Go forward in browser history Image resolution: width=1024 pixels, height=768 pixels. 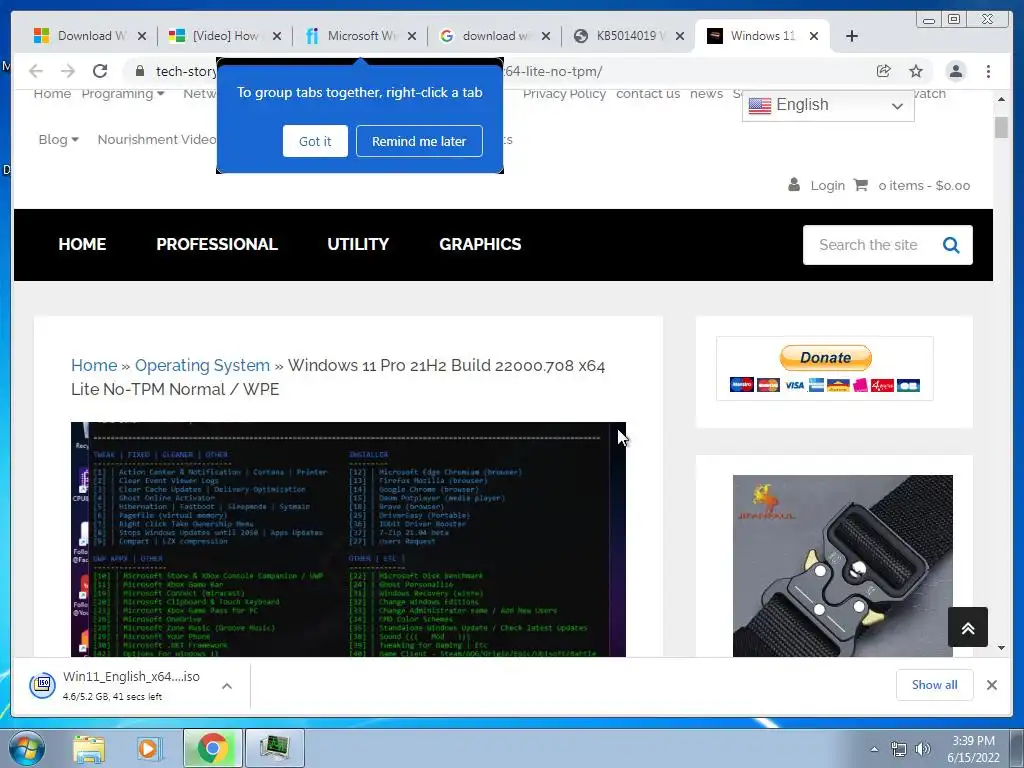(x=68, y=71)
